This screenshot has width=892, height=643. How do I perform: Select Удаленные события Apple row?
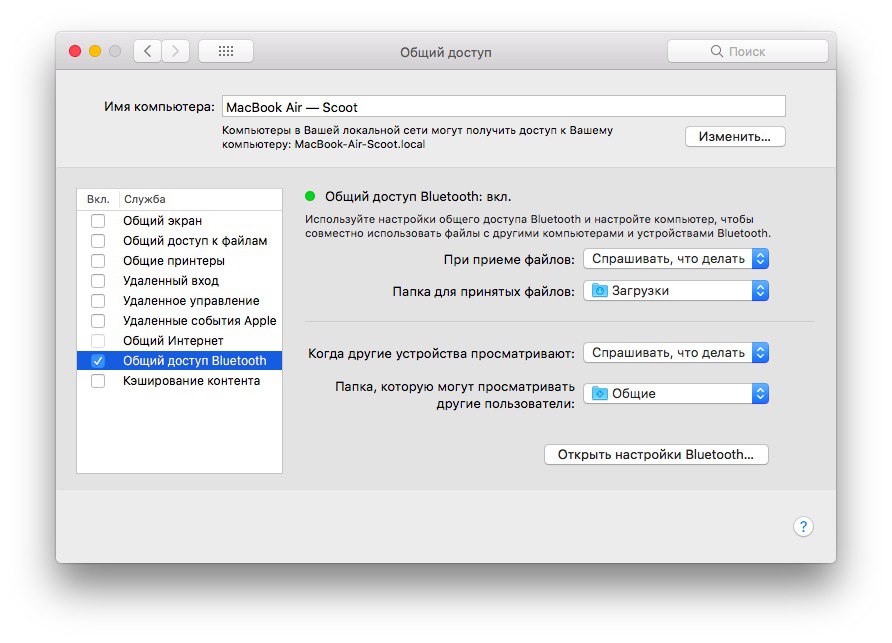coord(179,320)
